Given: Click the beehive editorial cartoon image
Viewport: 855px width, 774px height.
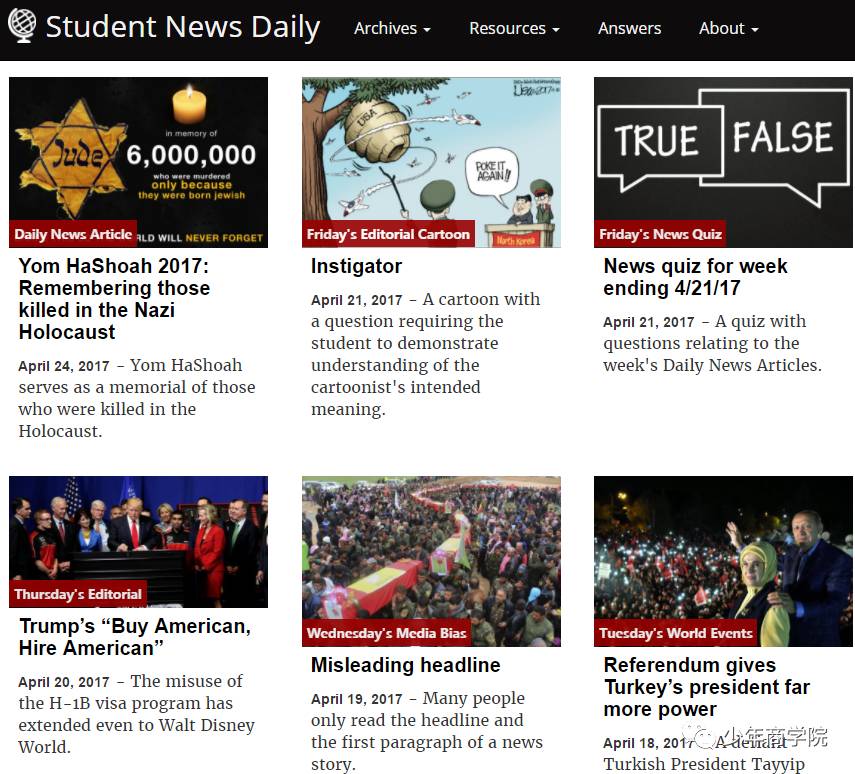Looking at the screenshot, I should point(431,163).
